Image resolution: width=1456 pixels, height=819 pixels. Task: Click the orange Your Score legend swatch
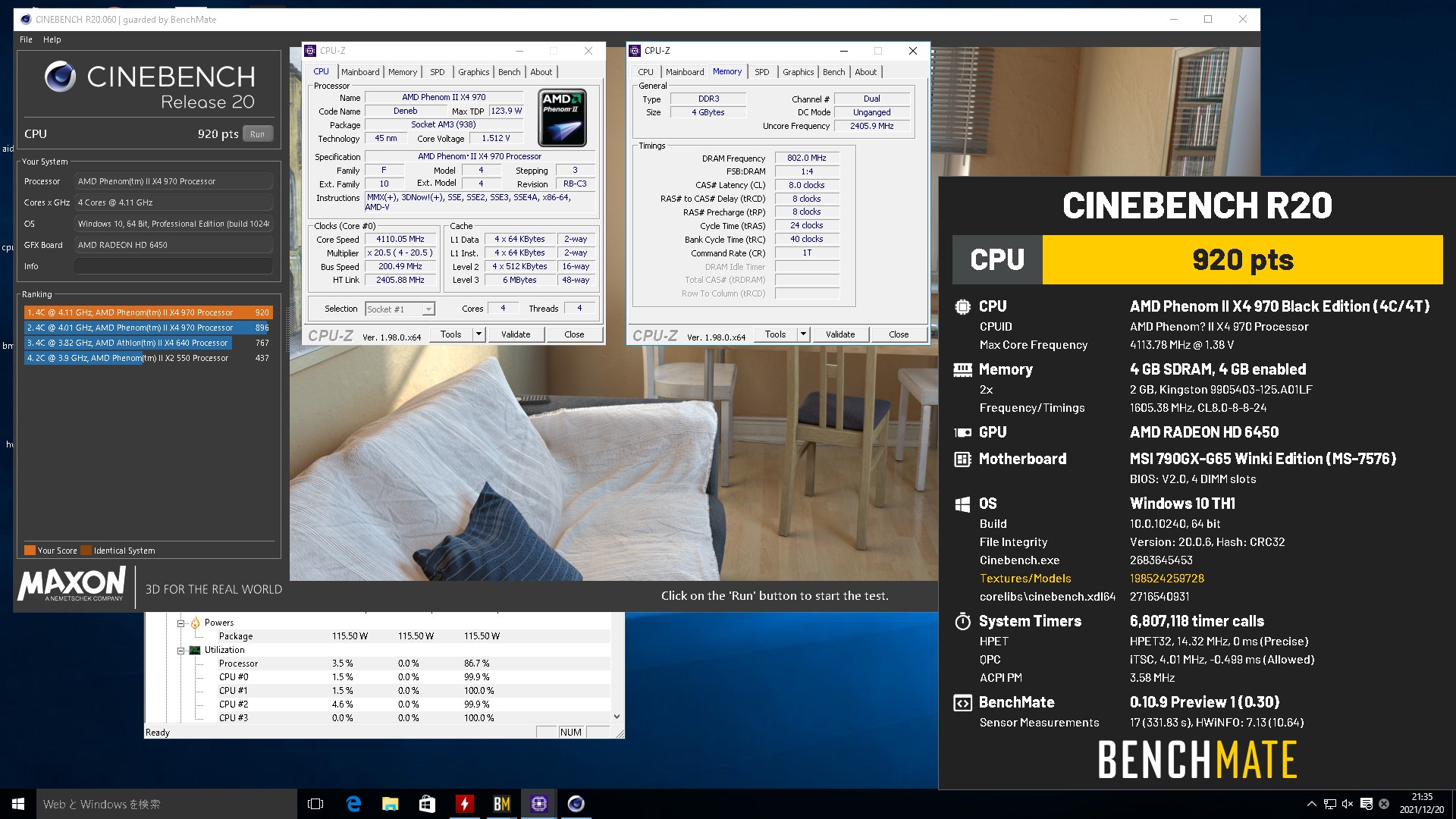click(x=30, y=551)
